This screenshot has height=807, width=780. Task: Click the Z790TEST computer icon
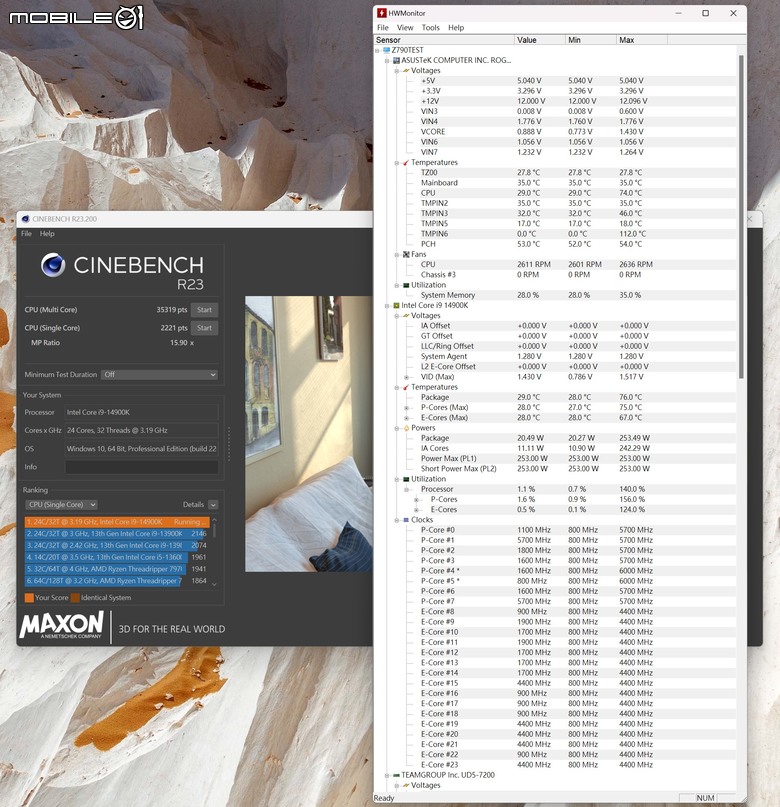click(386, 50)
